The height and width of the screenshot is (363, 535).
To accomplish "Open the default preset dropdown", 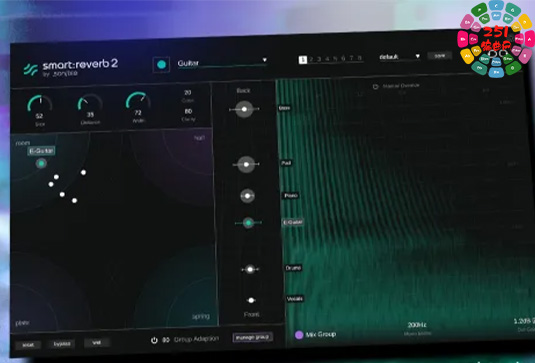I will pos(399,56).
